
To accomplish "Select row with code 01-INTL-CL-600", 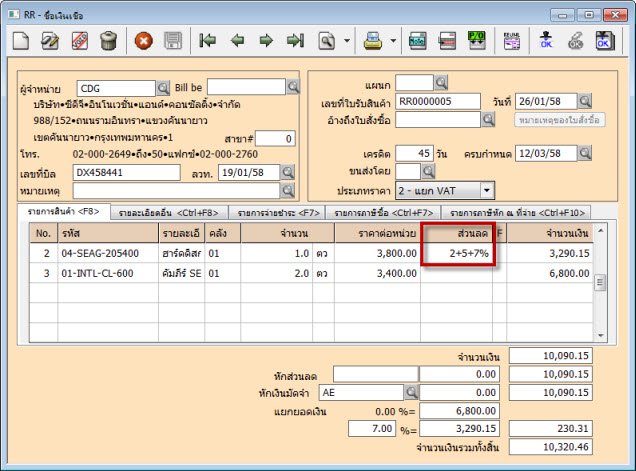I will pyautogui.click(x=311, y=273).
